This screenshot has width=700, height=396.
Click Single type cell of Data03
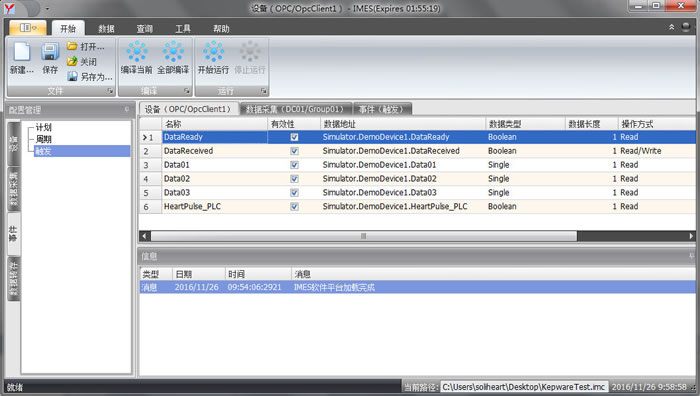point(525,192)
